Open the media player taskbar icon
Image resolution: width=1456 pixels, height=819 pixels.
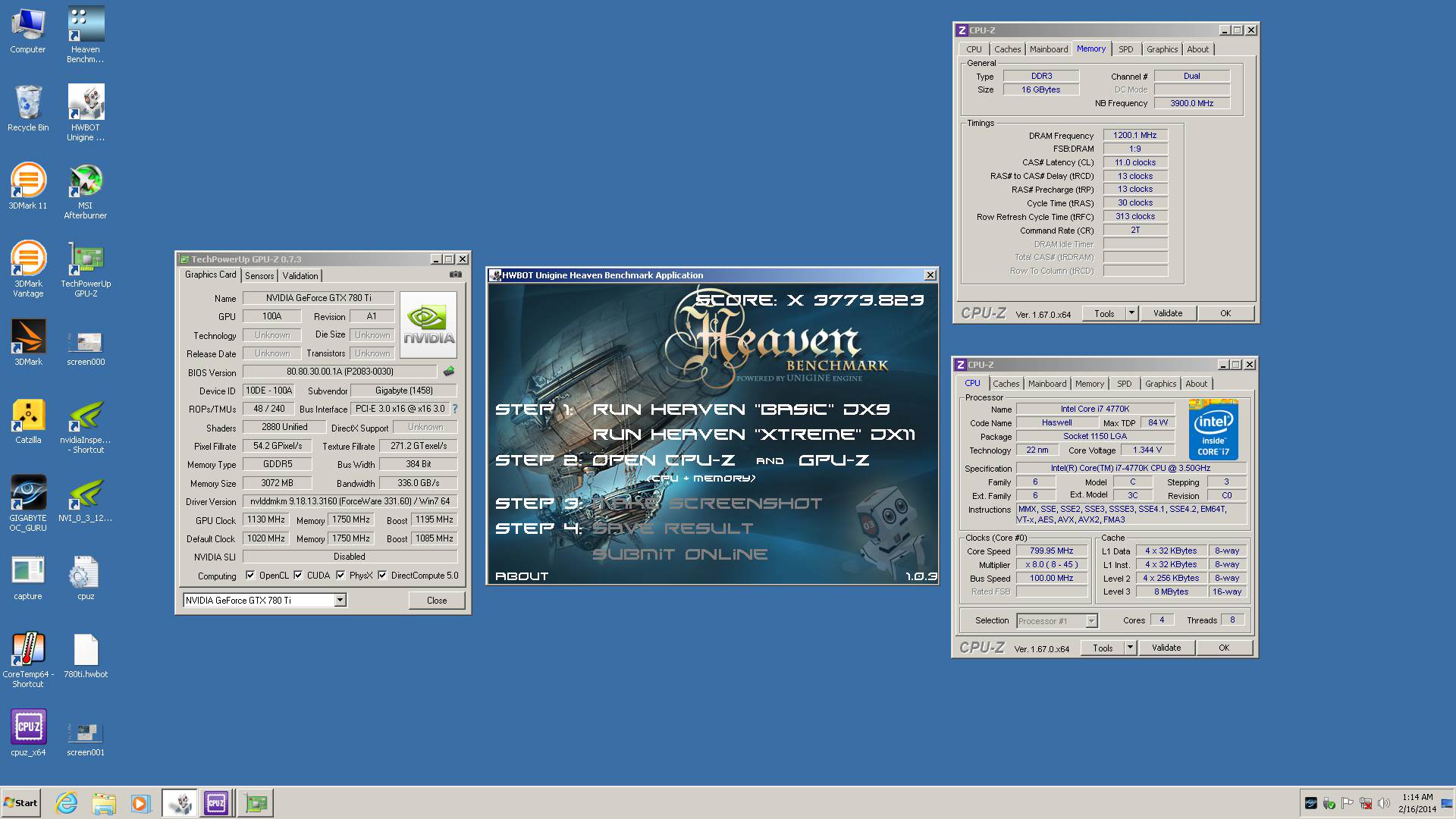(x=140, y=803)
